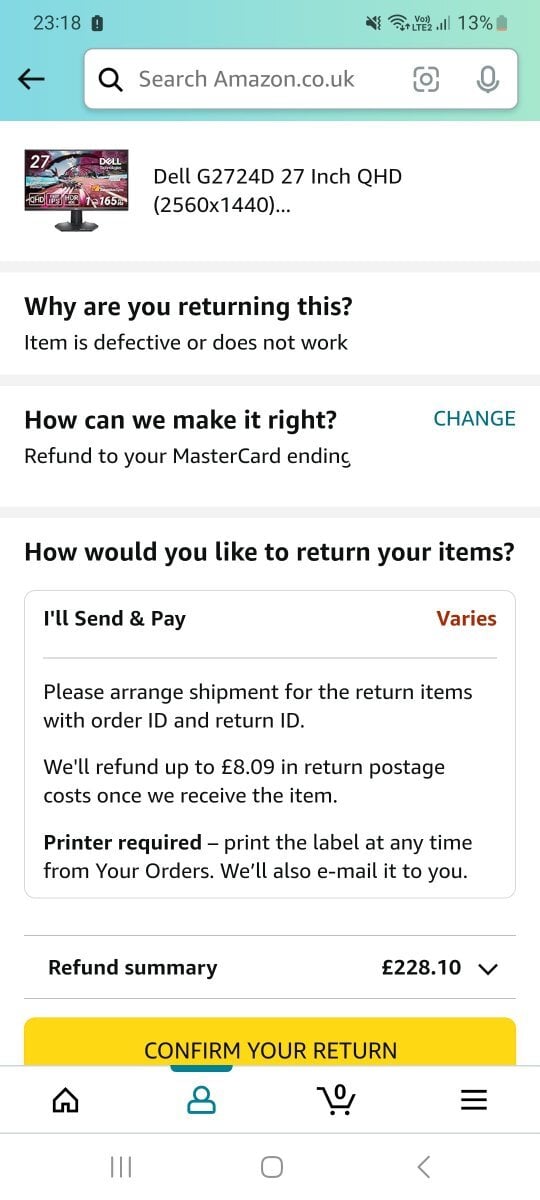Tap Android recent apps button
540x1200 pixels.
pos(121,1166)
